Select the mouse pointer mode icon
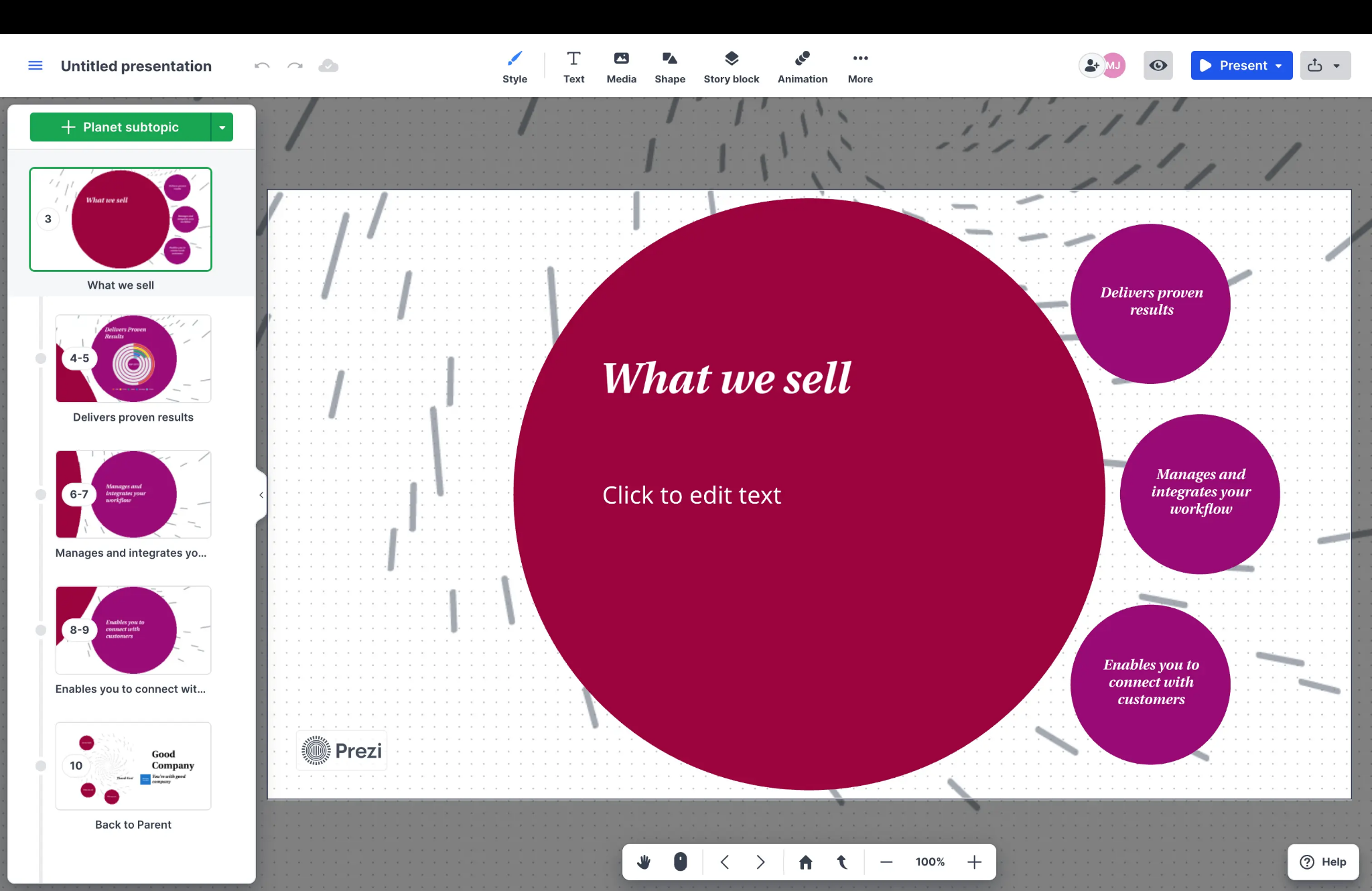 click(x=680, y=862)
